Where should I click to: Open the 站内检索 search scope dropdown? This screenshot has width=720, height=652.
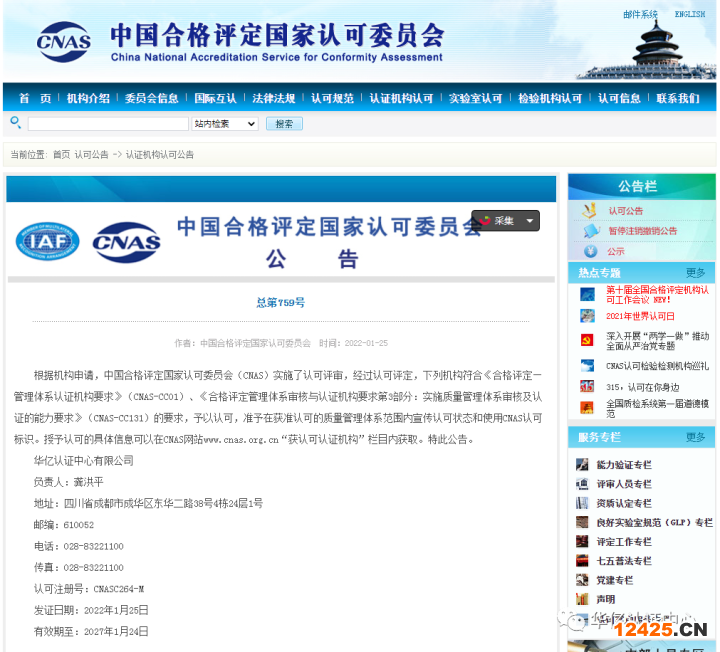coord(225,124)
